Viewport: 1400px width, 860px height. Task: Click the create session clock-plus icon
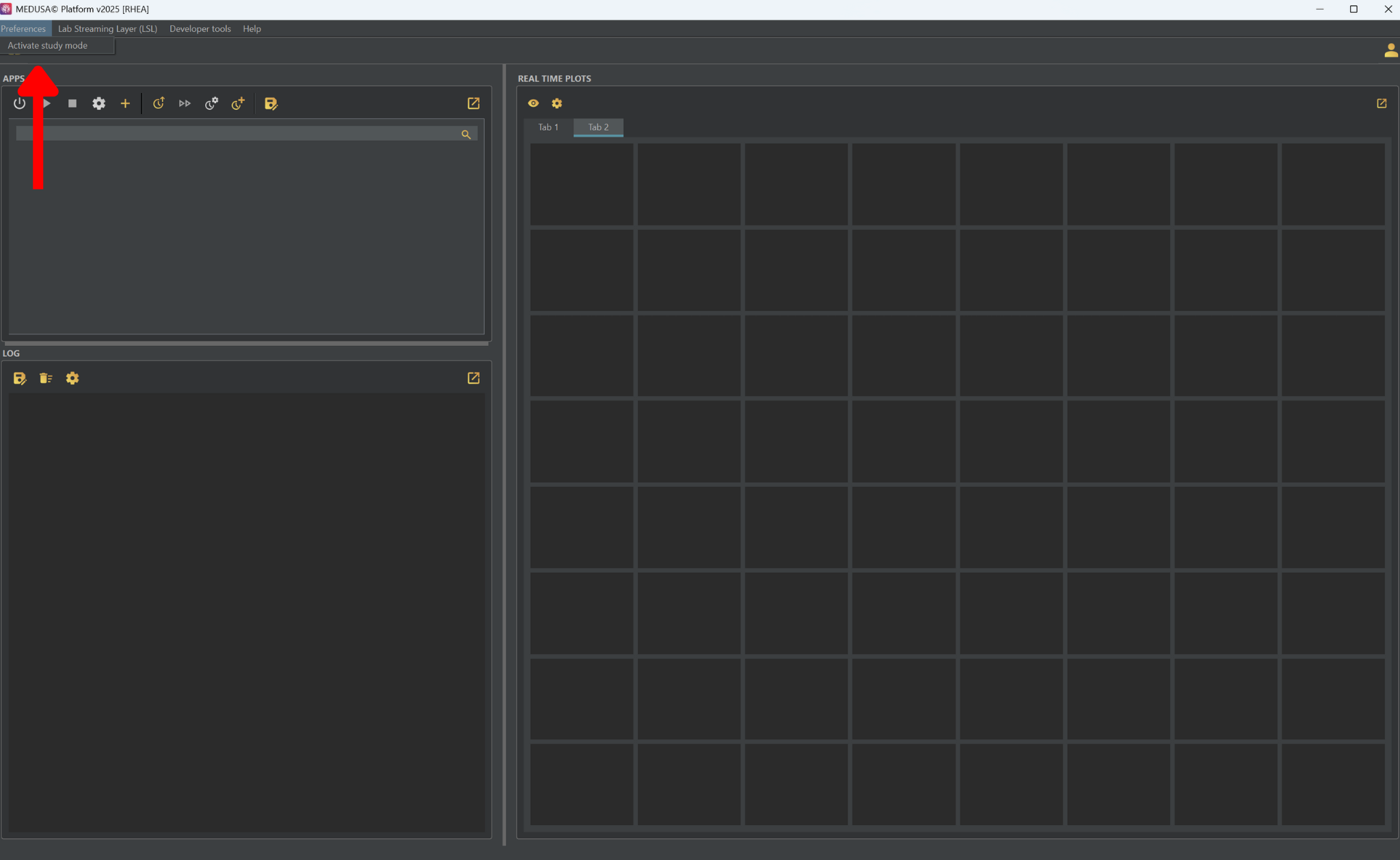pyautogui.click(x=238, y=103)
